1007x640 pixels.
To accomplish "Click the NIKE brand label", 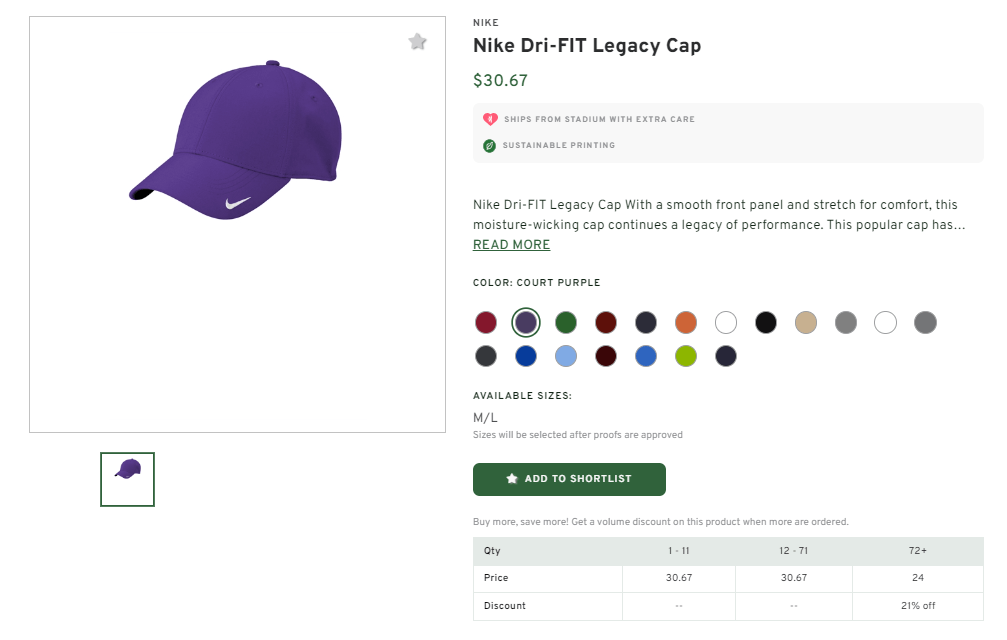I will (x=485, y=22).
